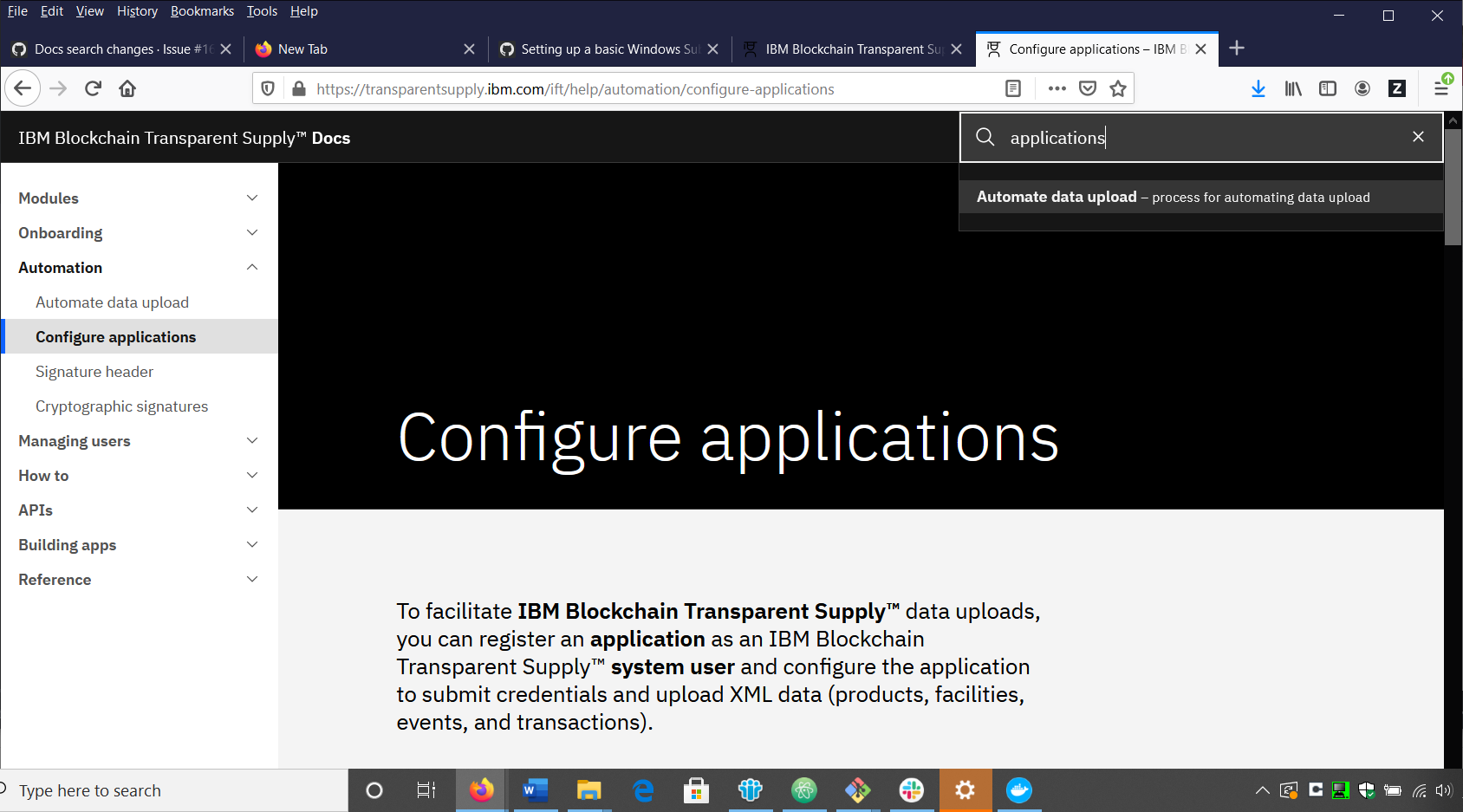Open Automate data upload in sidebar
This screenshot has width=1463, height=812.
112,302
